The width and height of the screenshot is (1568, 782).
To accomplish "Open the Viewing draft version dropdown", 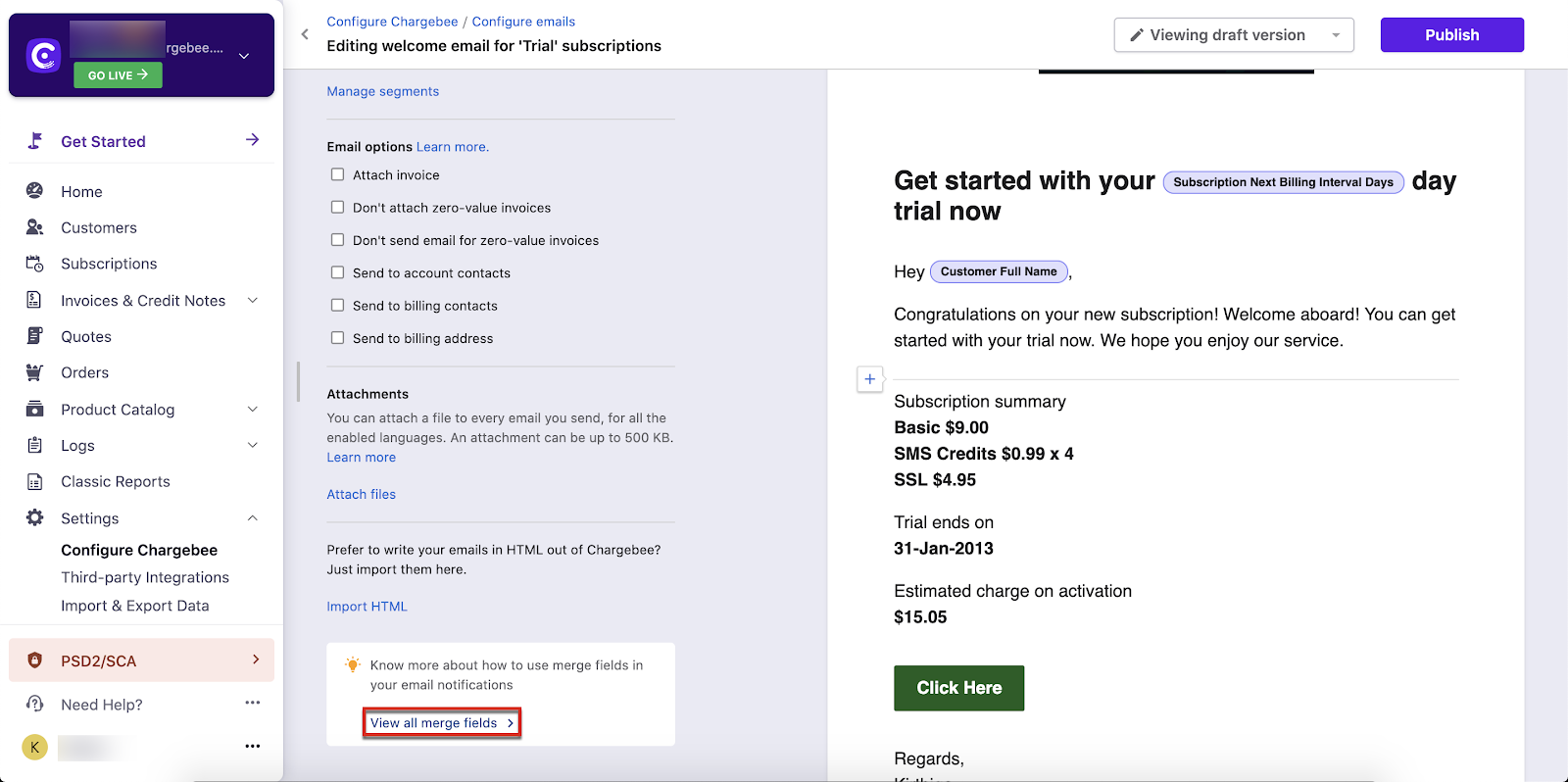I will tap(1233, 35).
